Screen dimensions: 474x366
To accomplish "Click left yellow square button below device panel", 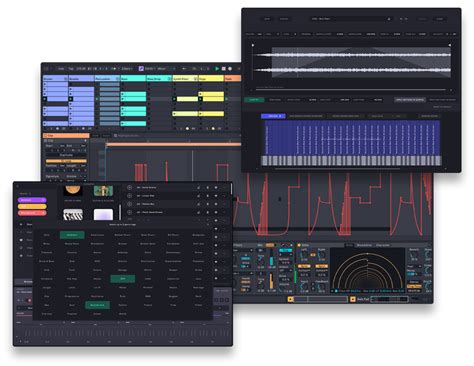I will coord(290,299).
